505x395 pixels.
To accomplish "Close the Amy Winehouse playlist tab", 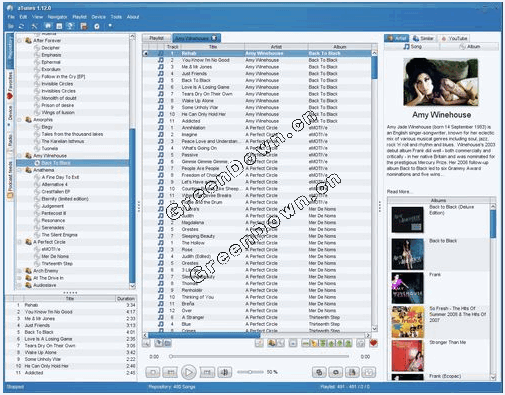I will (x=214, y=38).
